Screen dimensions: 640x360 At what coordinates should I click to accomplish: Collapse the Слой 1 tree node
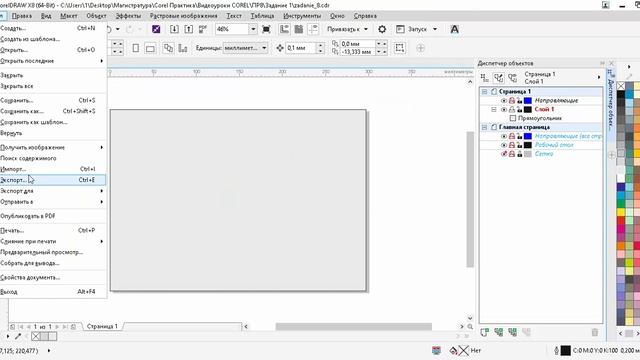(494, 109)
